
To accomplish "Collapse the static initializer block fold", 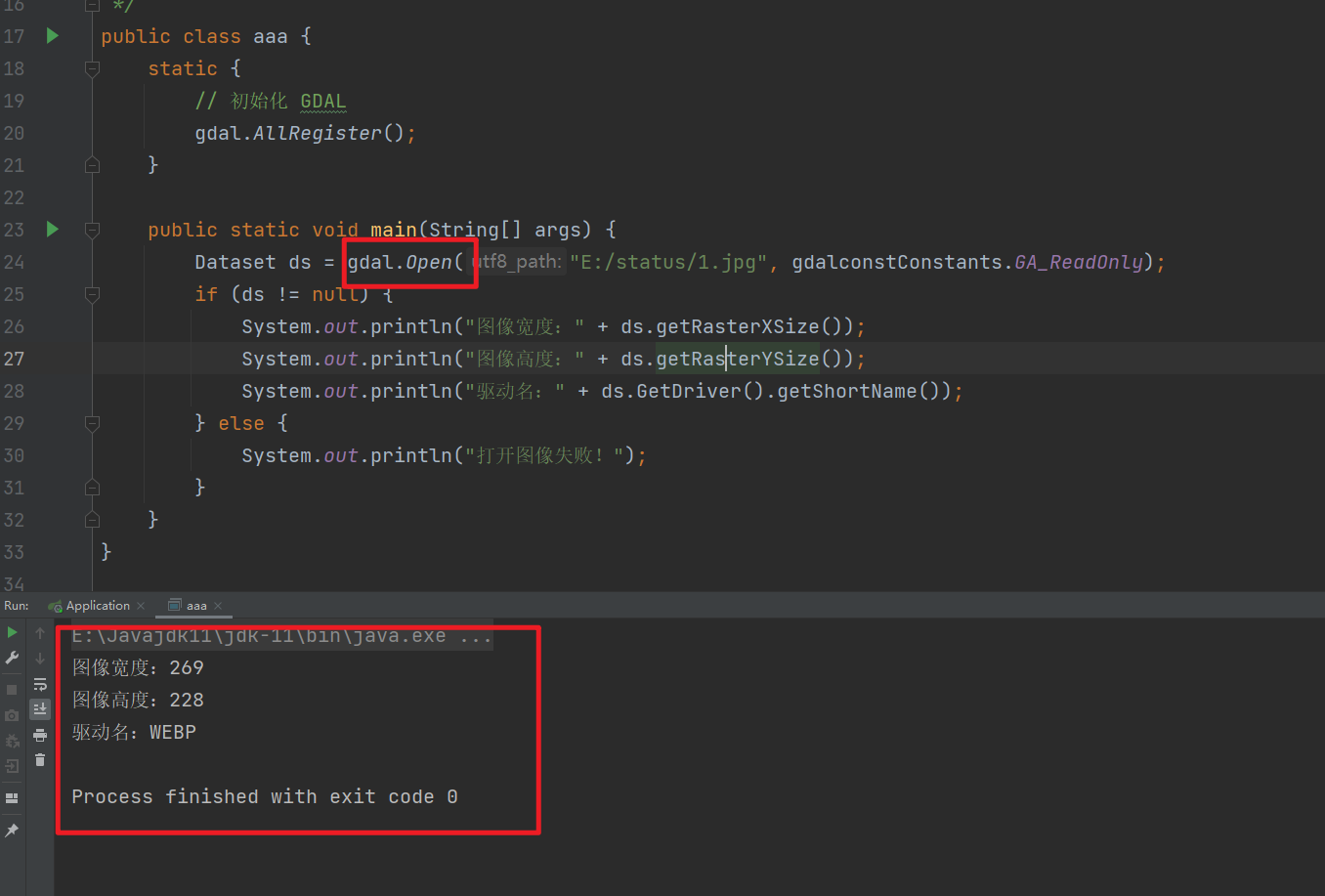I will pyautogui.click(x=91, y=68).
